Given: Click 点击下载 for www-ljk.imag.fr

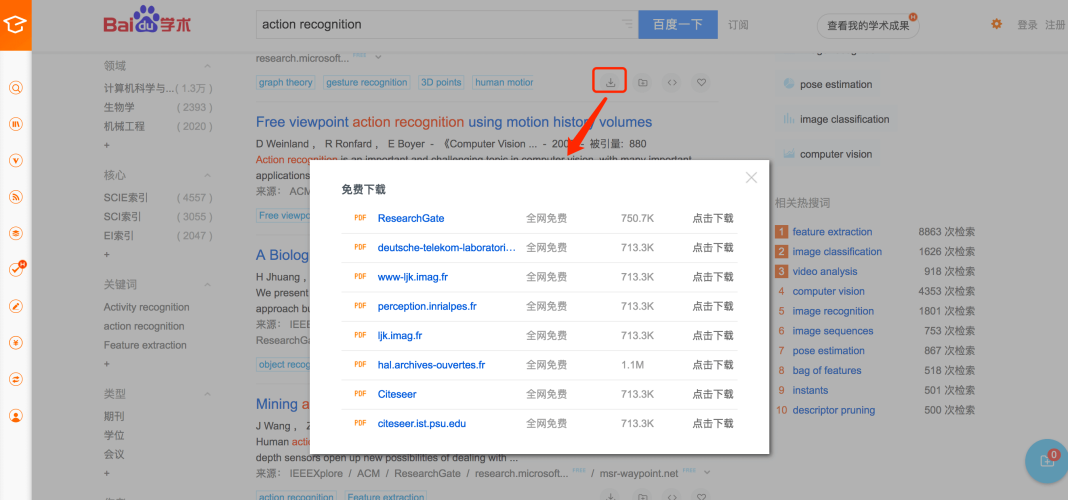Looking at the screenshot, I should pos(713,277).
